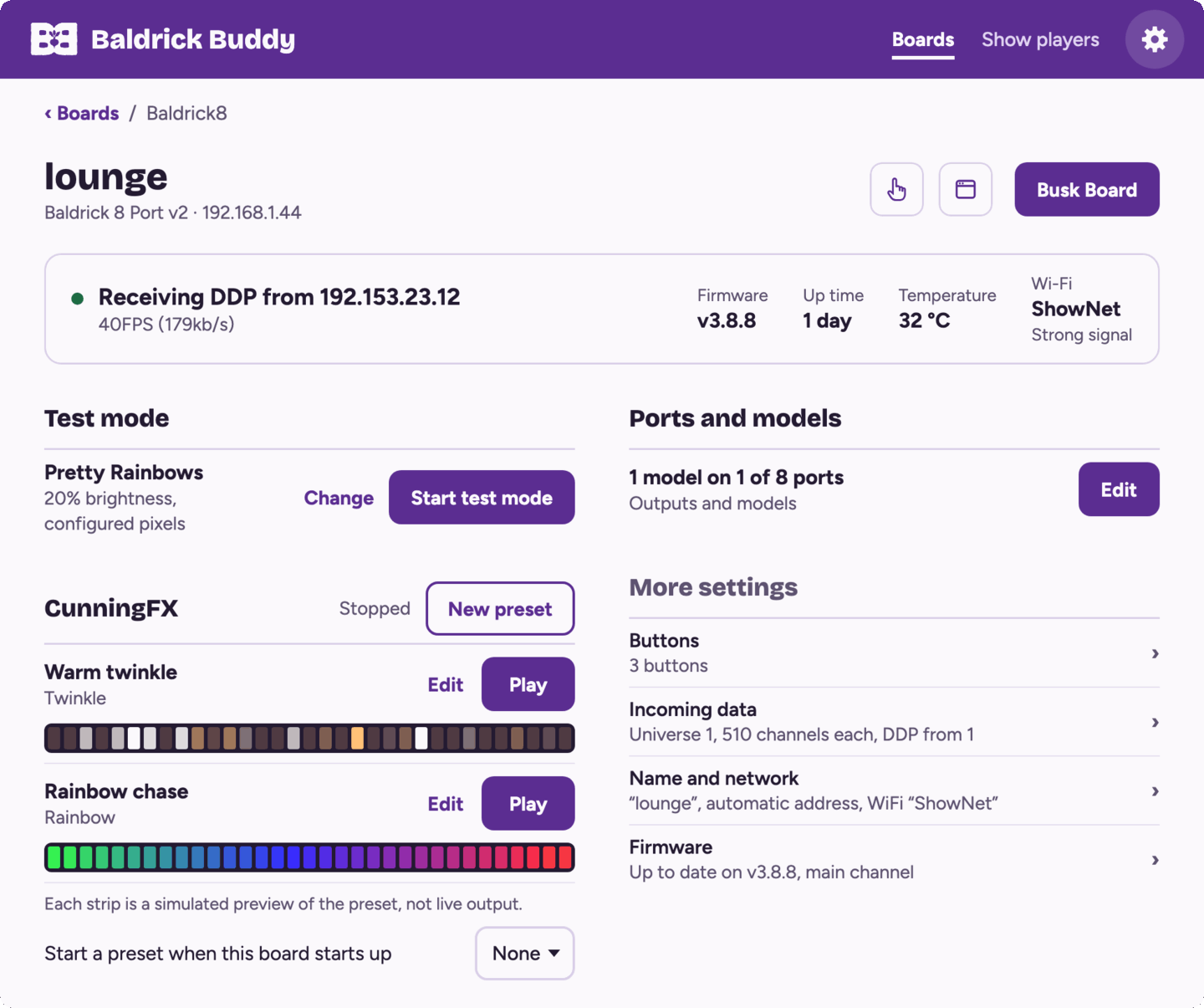Play the Warm twinkle preset
The width and height of the screenshot is (1204, 1008).
tap(528, 684)
